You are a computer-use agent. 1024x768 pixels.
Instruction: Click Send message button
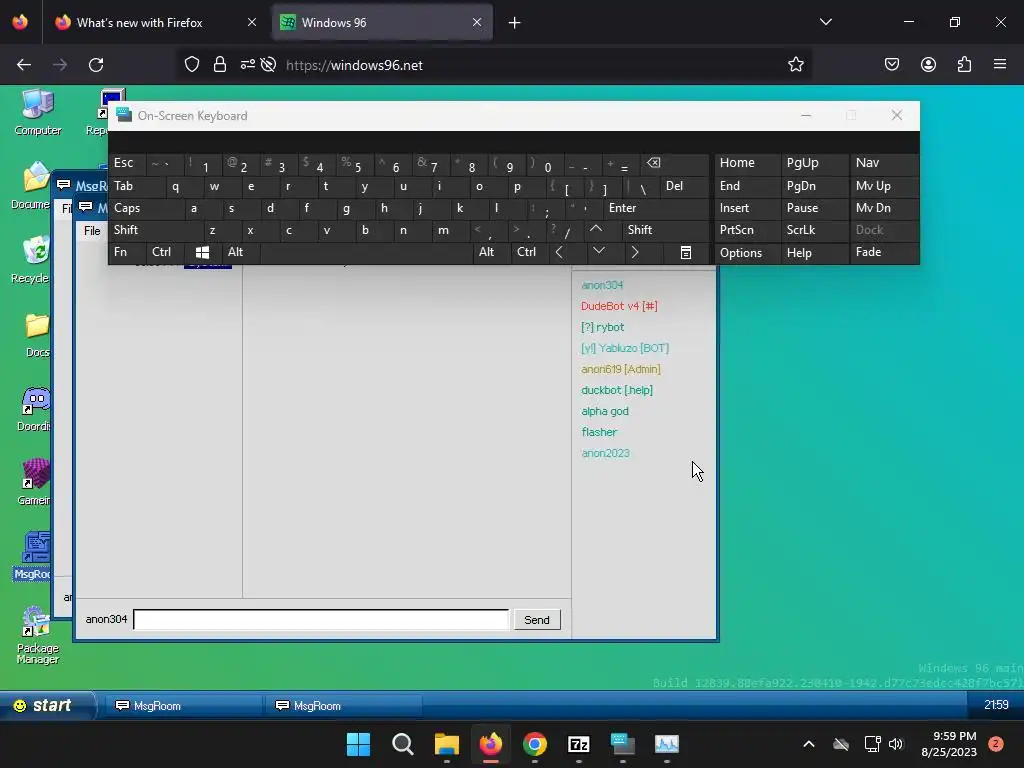coord(537,620)
